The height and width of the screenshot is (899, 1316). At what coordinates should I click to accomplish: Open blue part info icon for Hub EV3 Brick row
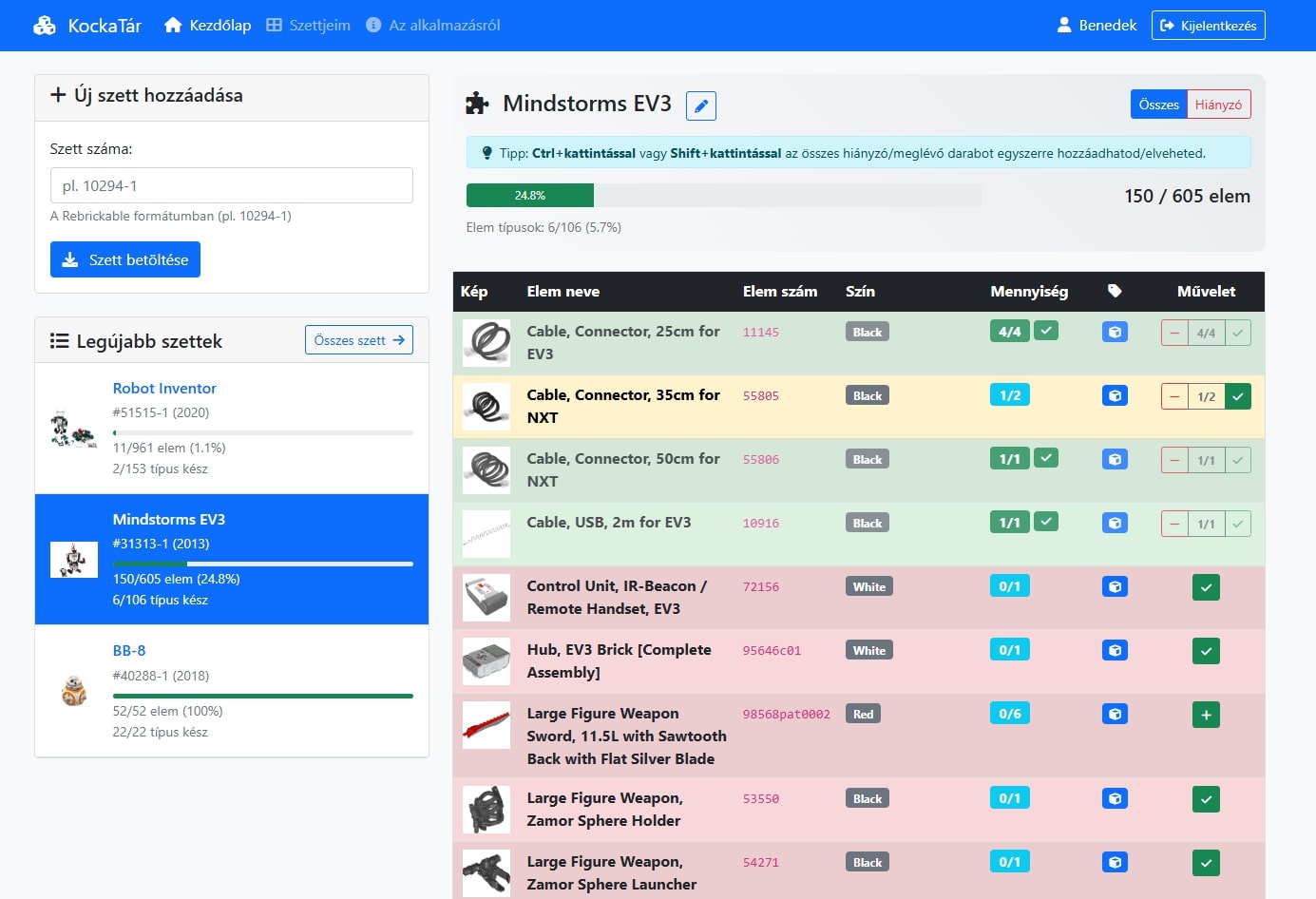click(x=1116, y=650)
